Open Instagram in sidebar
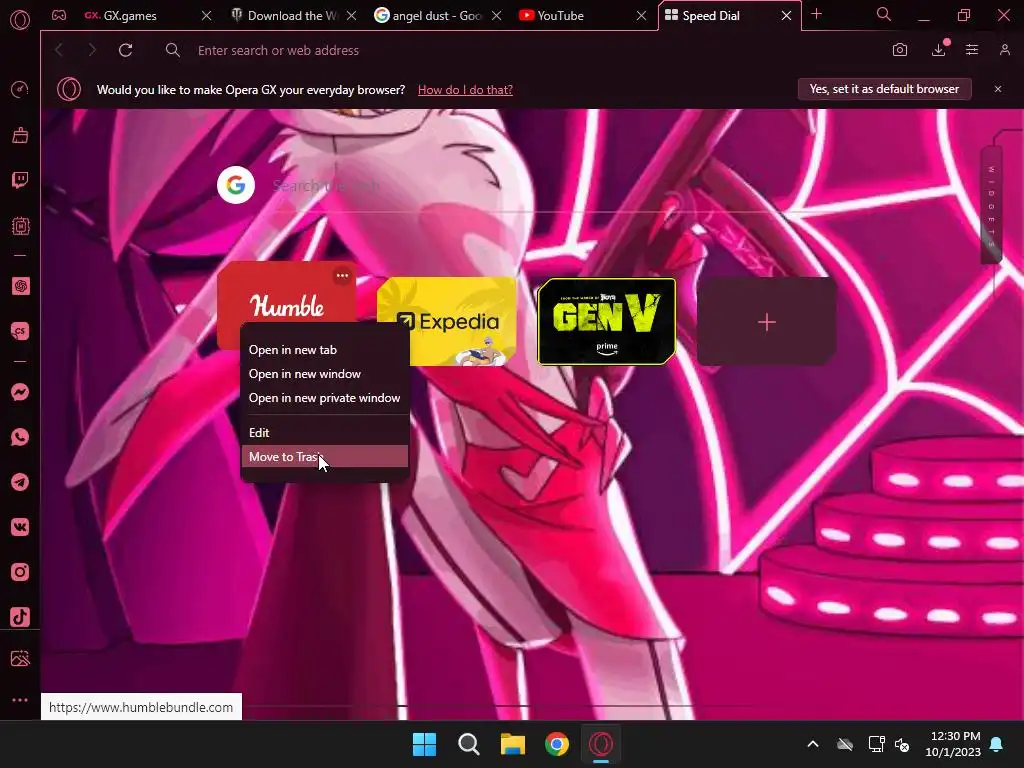 (20, 572)
